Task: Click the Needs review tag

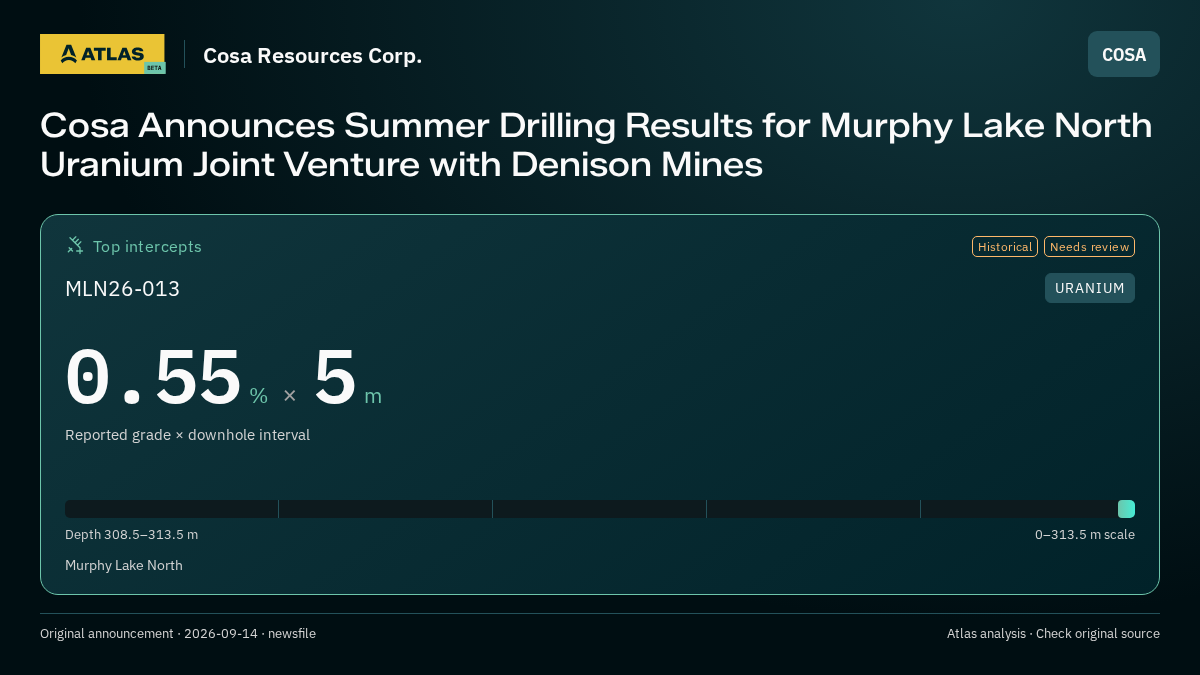Action: 1089,247
